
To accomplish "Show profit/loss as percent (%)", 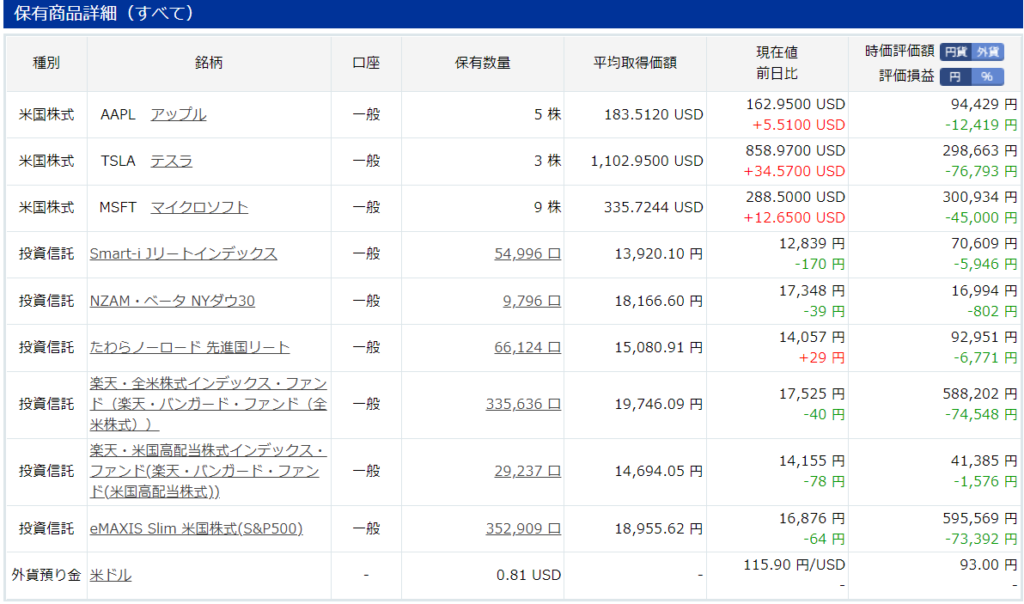I will coord(987,76).
